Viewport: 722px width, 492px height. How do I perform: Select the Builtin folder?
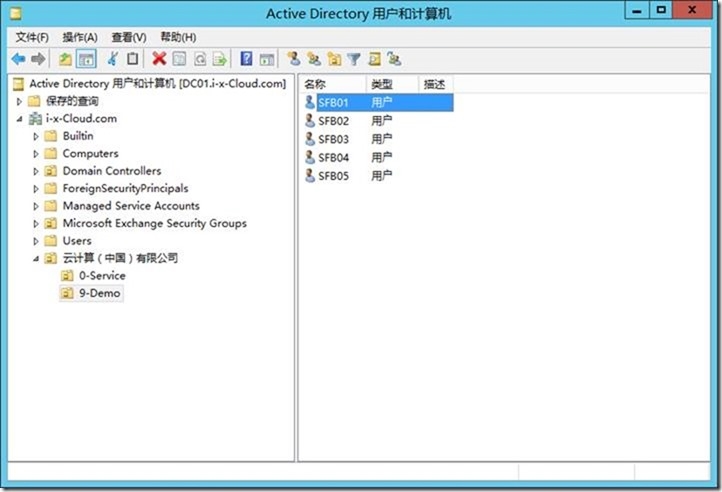tap(78, 136)
